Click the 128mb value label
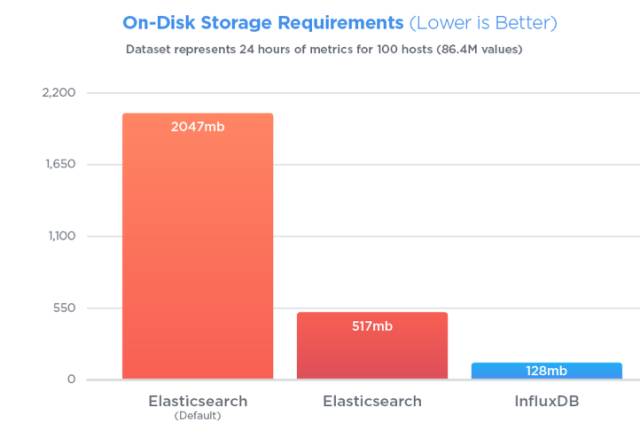The width and height of the screenshot is (640, 438). (x=547, y=371)
